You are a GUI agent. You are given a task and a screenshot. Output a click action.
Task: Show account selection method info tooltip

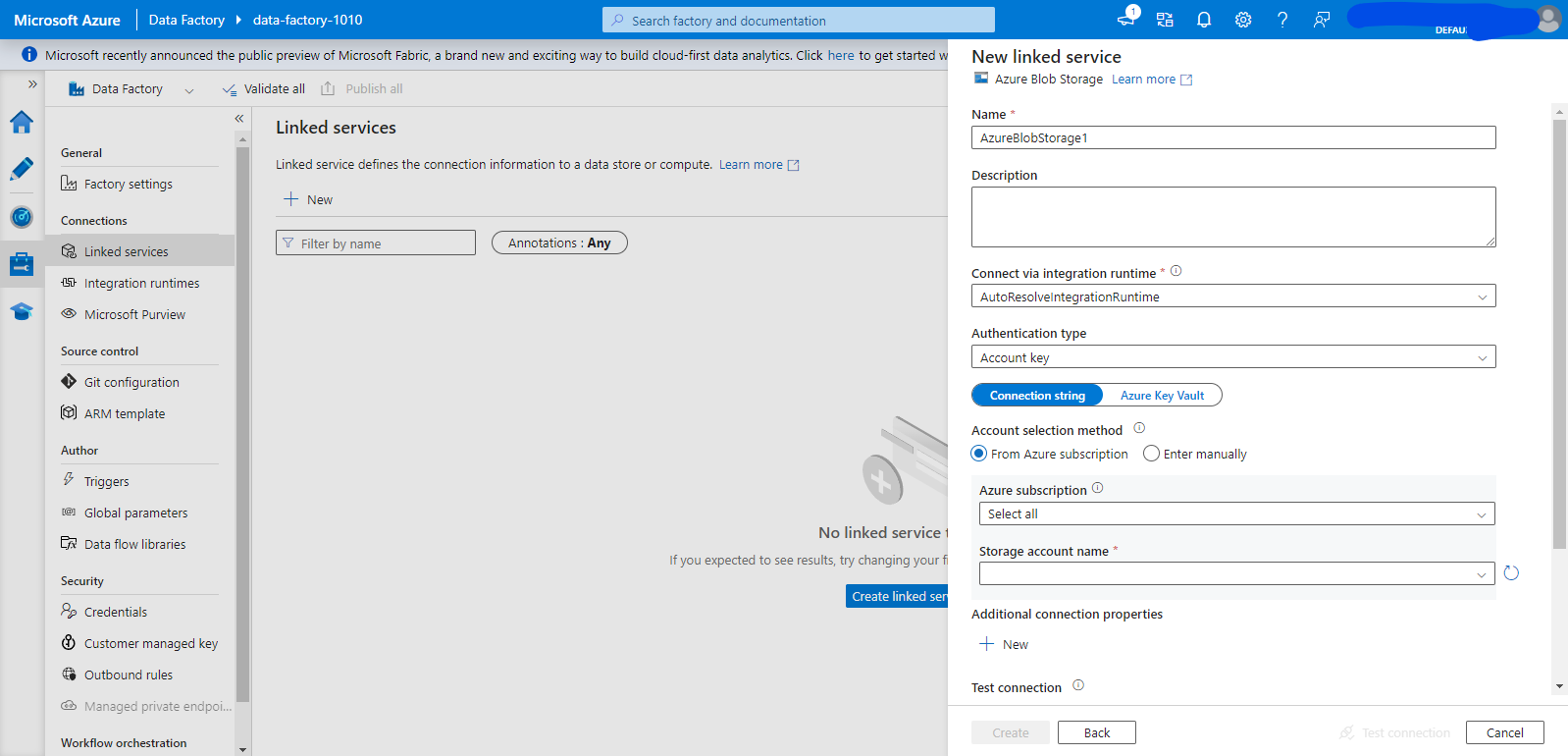pyautogui.click(x=1139, y=428)
